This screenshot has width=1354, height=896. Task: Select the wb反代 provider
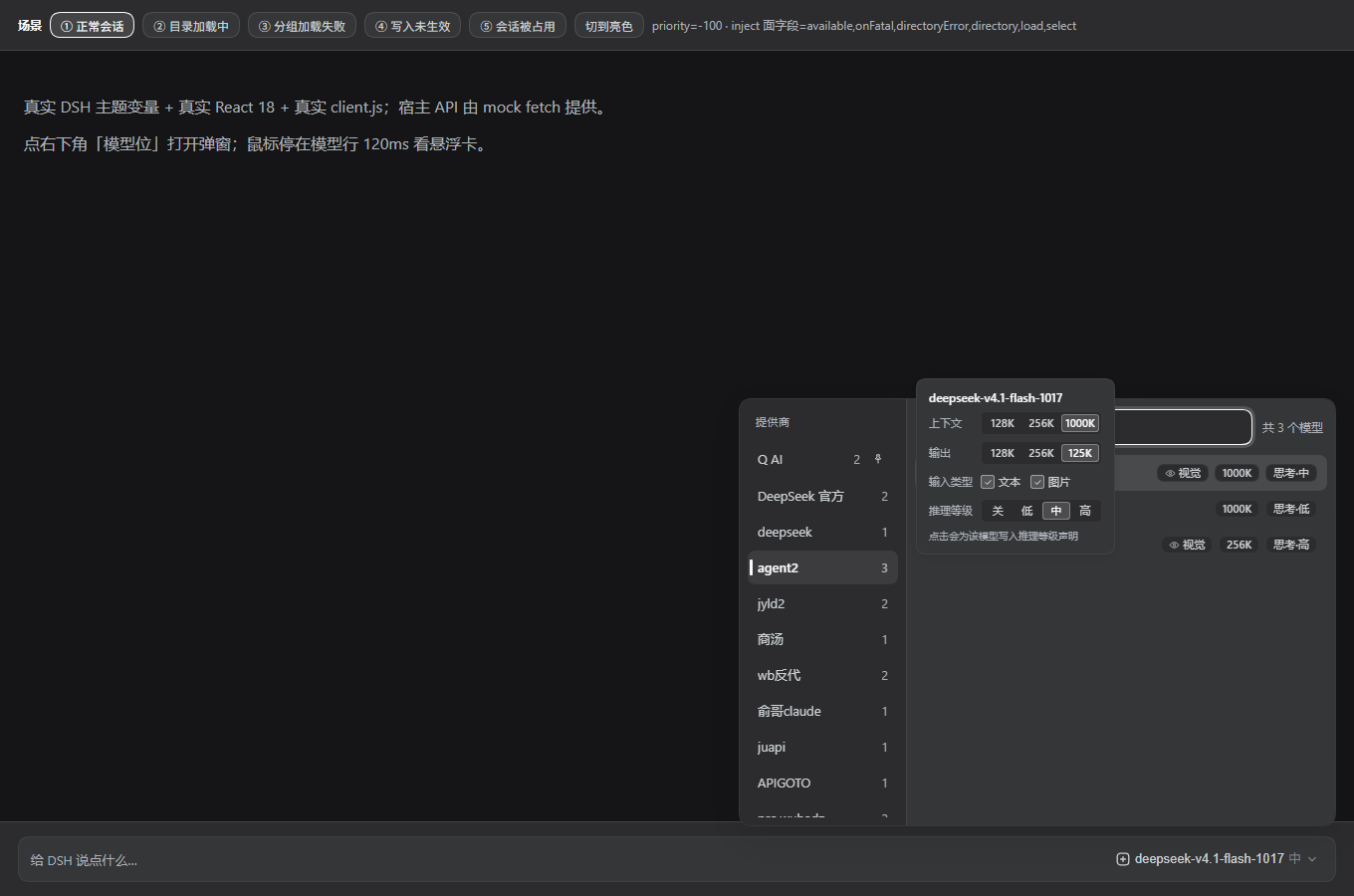822,675
